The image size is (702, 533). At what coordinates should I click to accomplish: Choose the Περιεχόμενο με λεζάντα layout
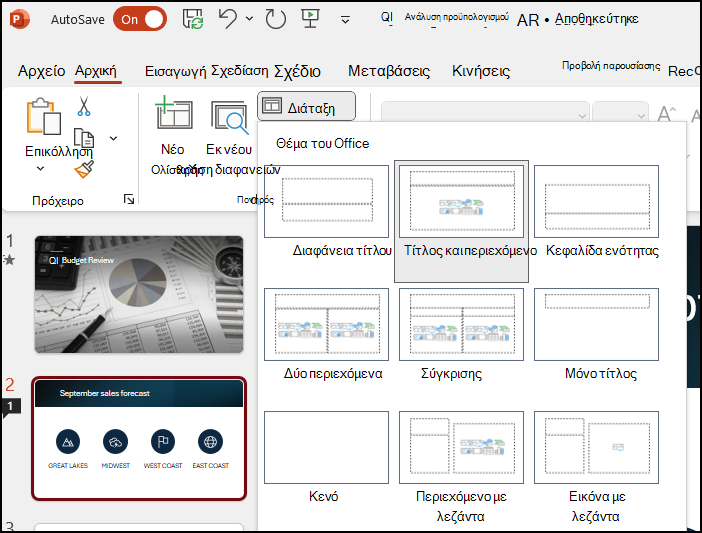coord(461,448)
